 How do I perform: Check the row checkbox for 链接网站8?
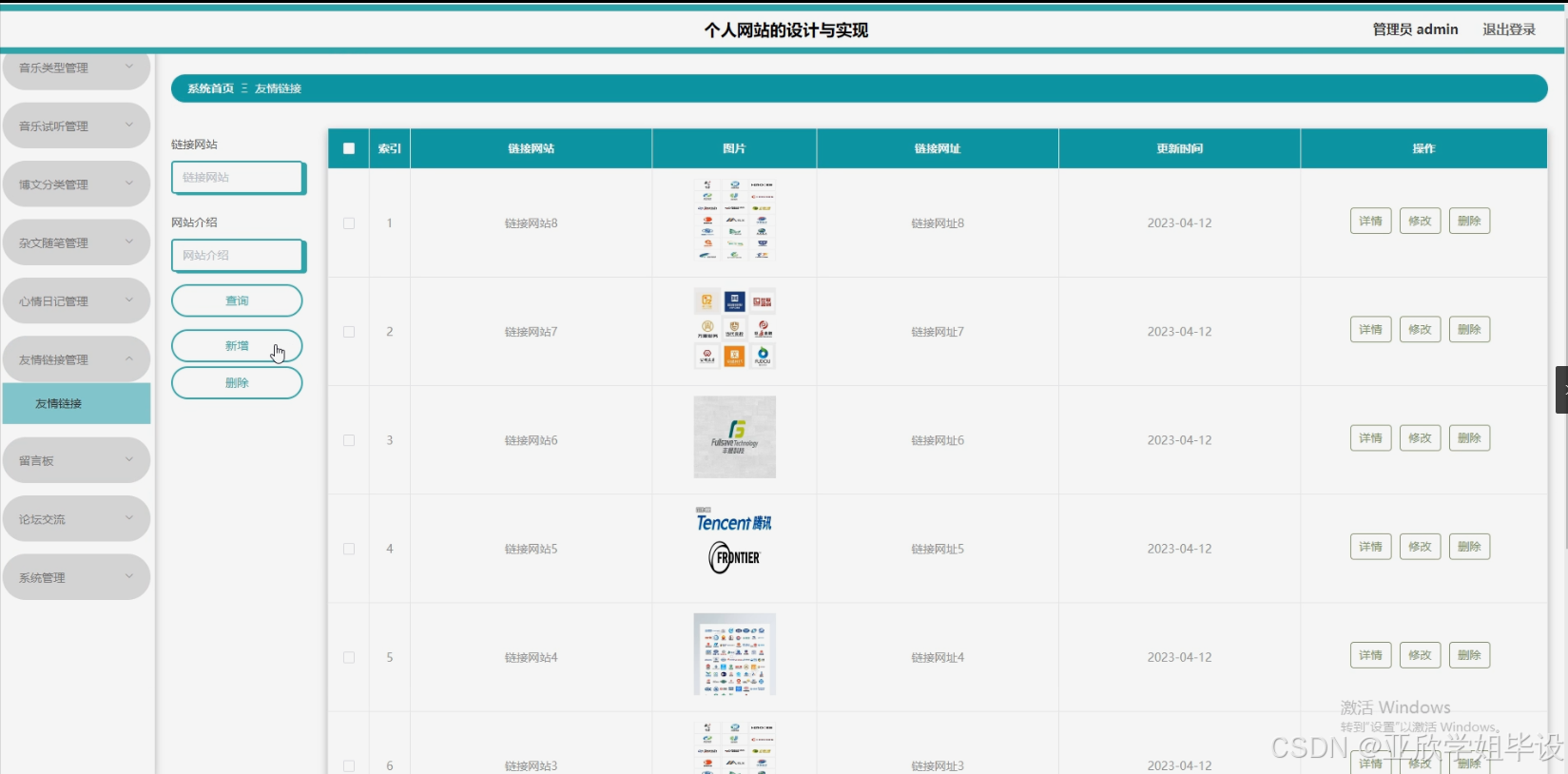tap(349, 223)
